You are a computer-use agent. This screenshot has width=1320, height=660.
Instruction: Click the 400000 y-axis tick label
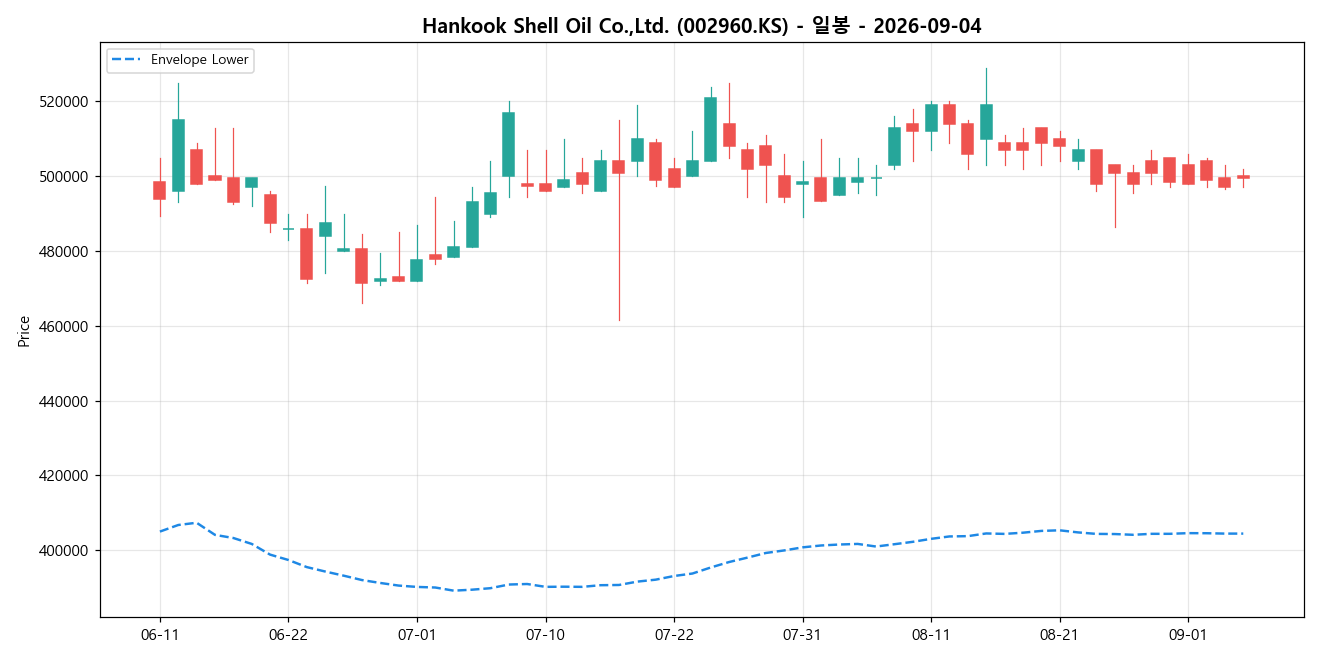pos(64,551)
